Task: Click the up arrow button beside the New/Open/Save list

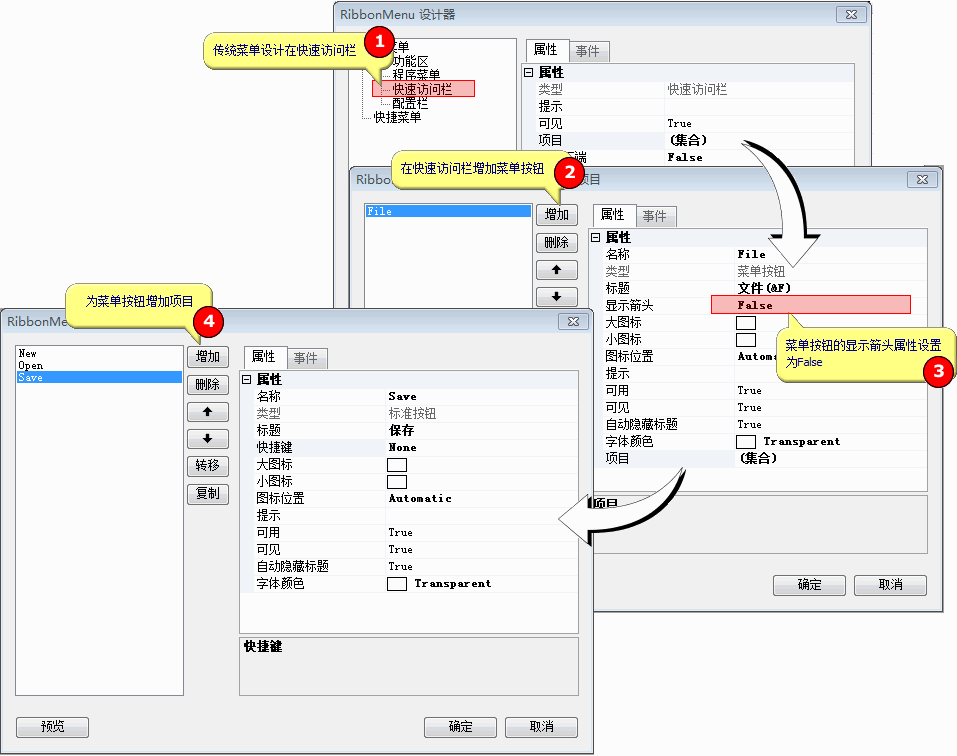Action: click(207, 412)
